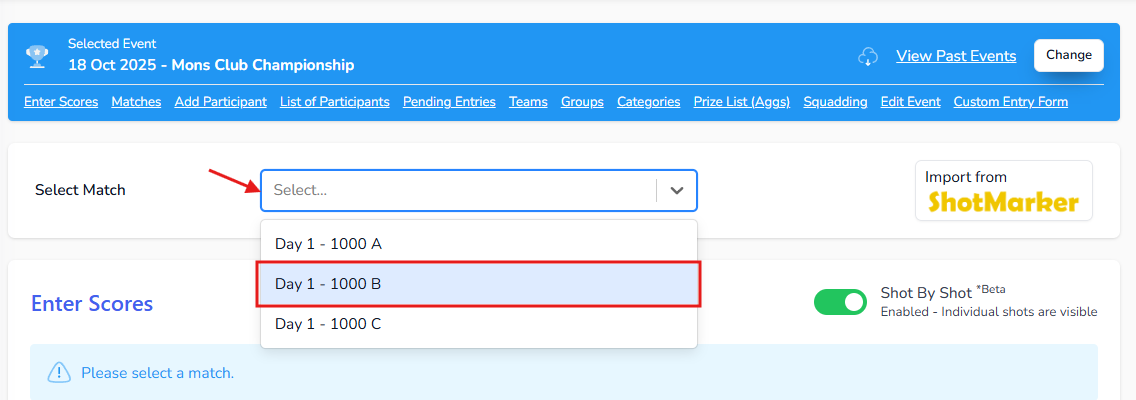This screenshot has height=400, width=1136.
Task: Open Add Participant page
Action: pyautogui.click(x=220, y=102)
